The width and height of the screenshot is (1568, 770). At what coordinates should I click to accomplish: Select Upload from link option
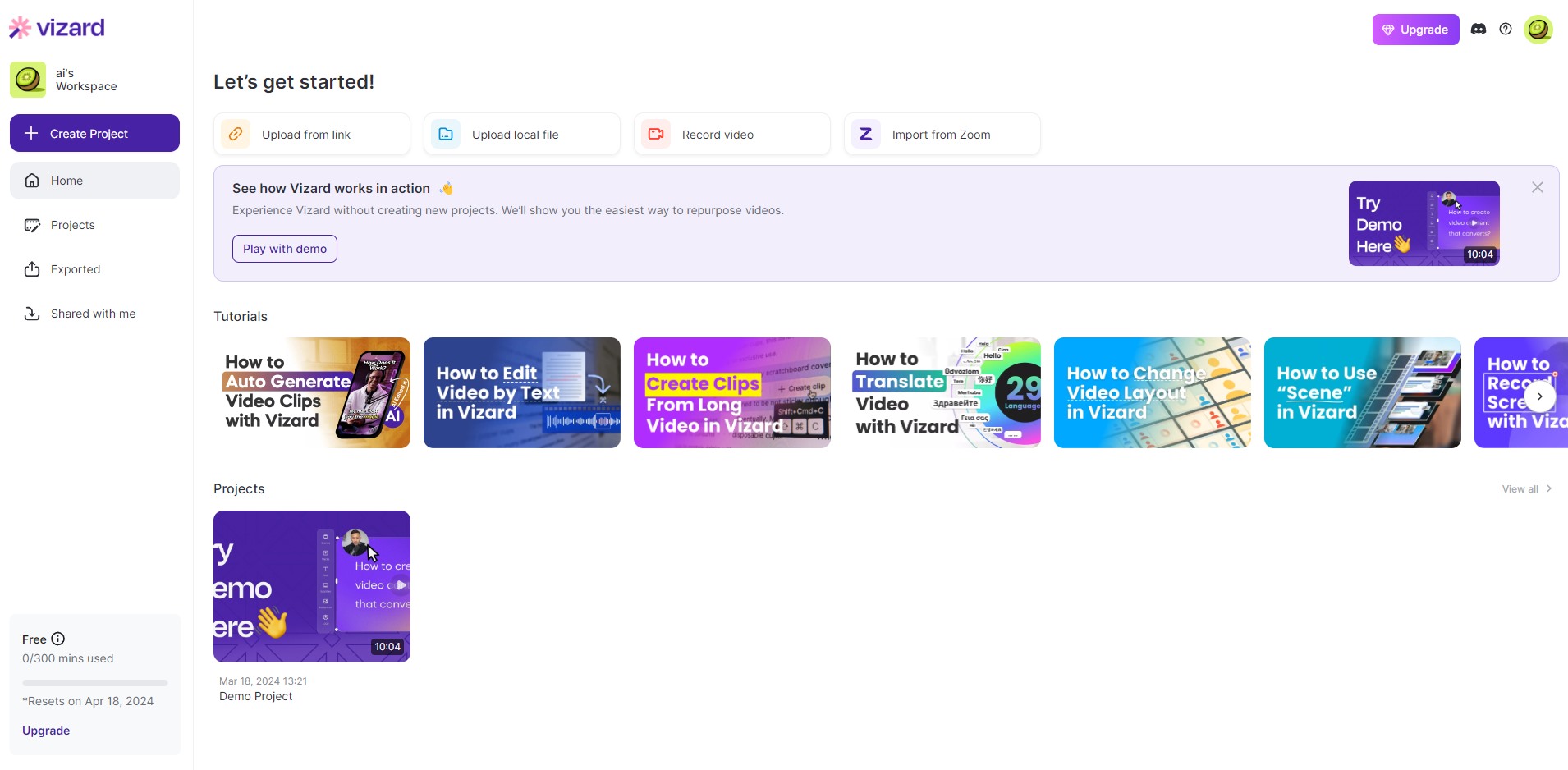312,134
